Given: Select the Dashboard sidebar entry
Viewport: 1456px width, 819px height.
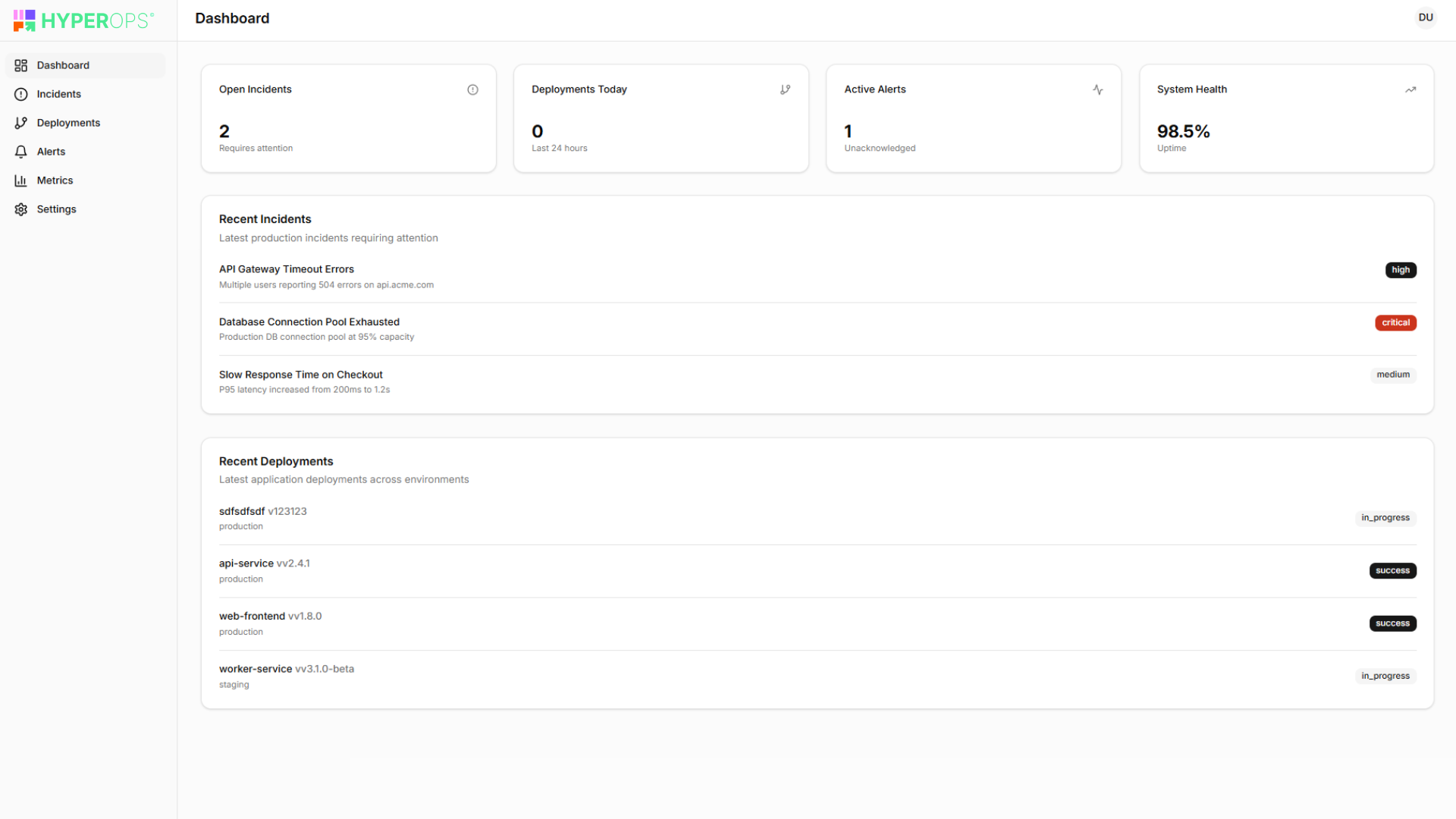Looking at the screenshot, I should point(63,65).
